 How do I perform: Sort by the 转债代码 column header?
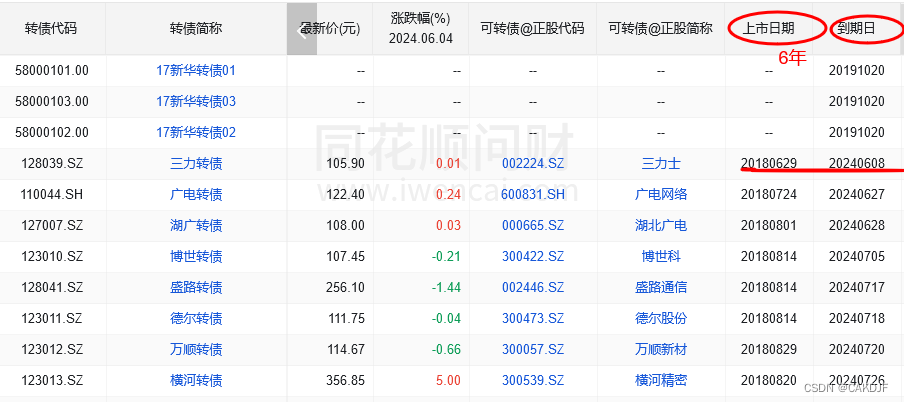point(51,29)
